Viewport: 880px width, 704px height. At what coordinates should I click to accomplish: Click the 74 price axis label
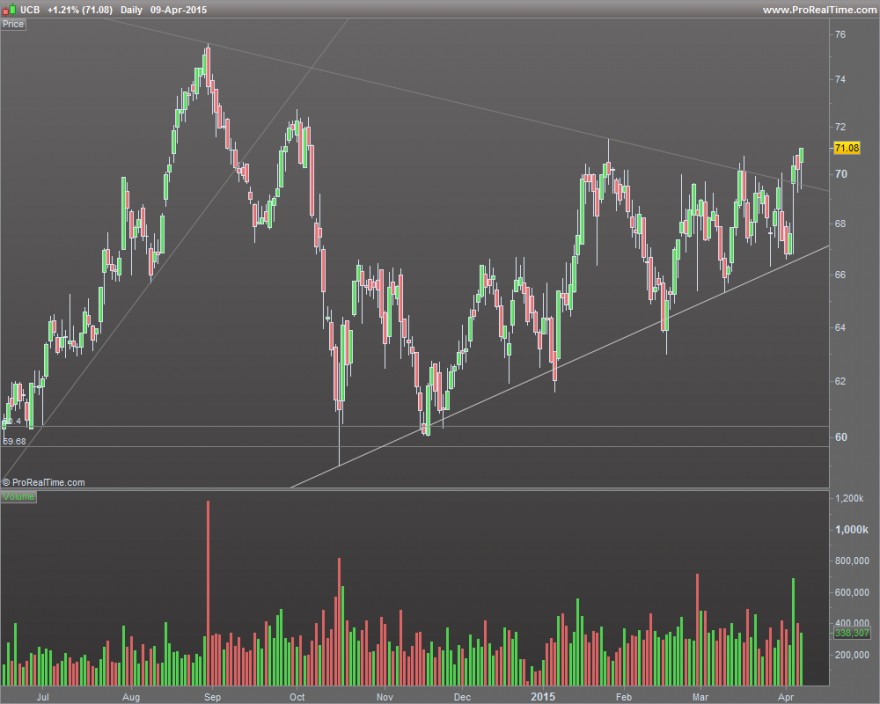tap(840, 80)
